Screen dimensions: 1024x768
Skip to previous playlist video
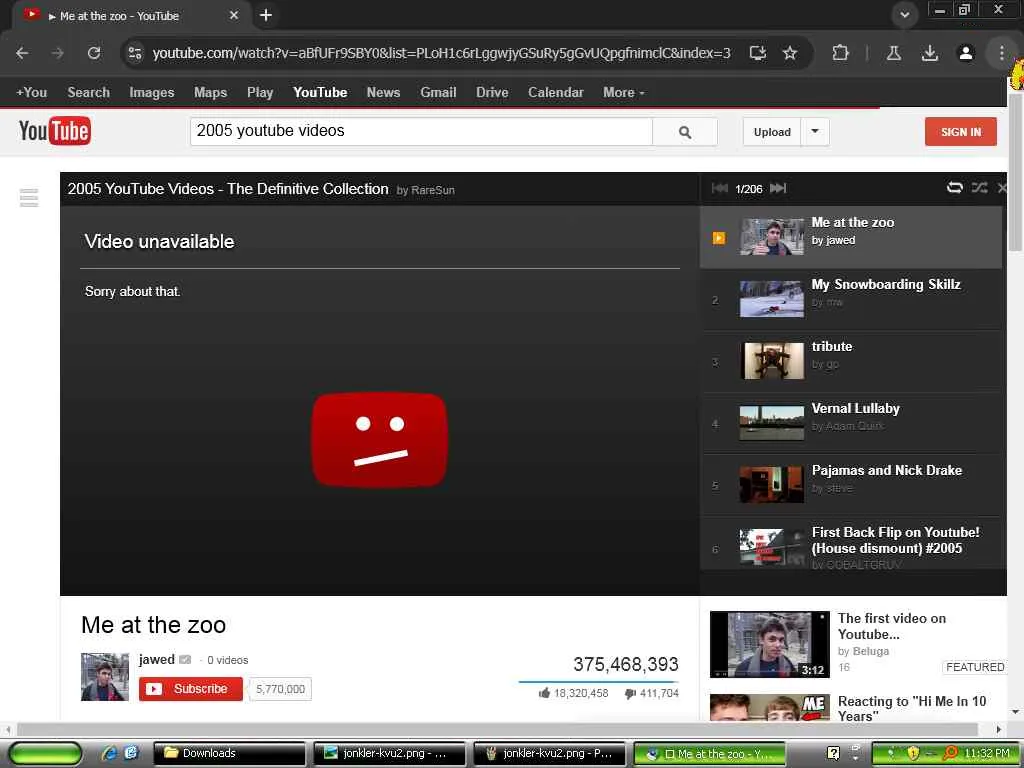click(x=720, y=189)
